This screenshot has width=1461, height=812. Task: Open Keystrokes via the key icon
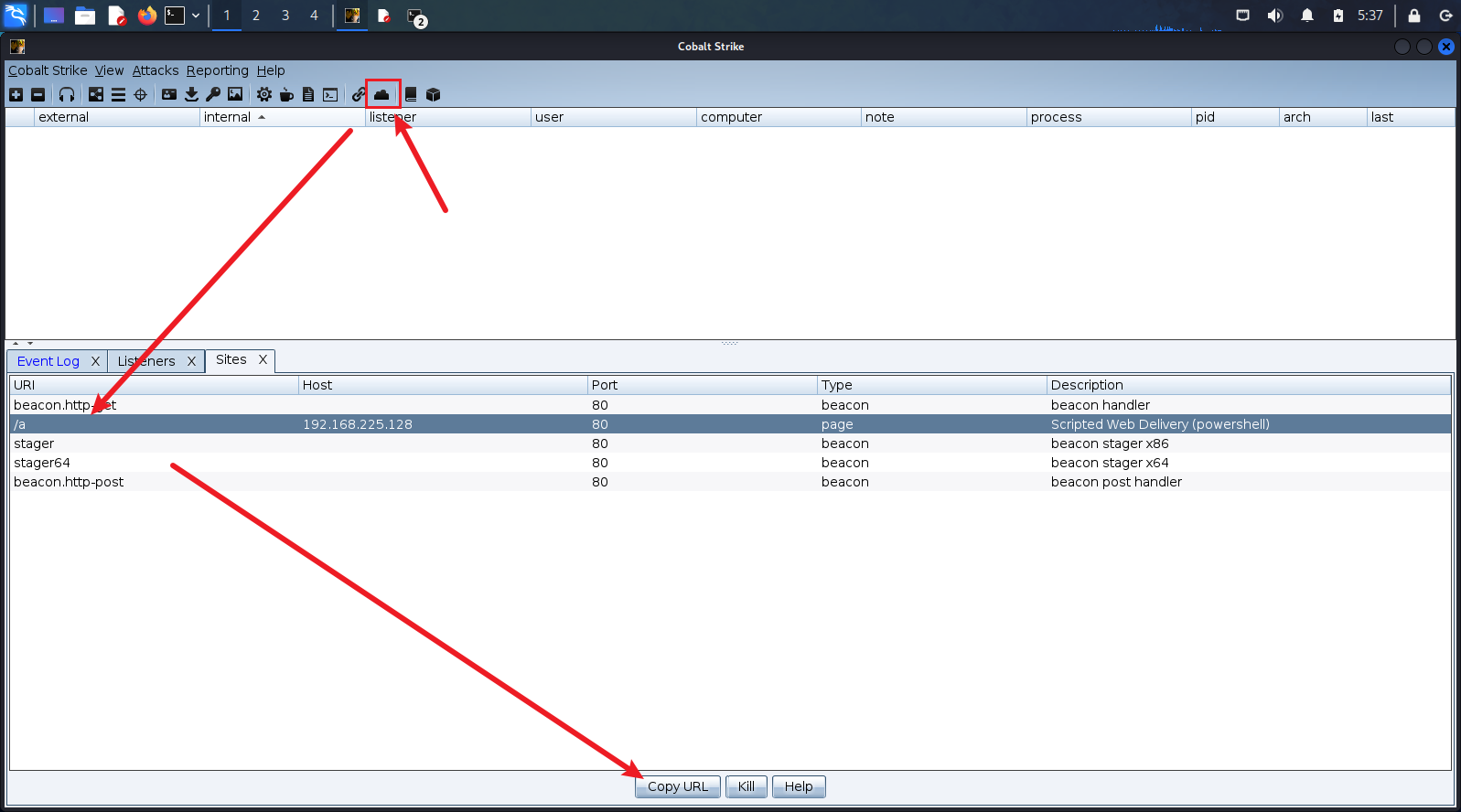[213, 94]
